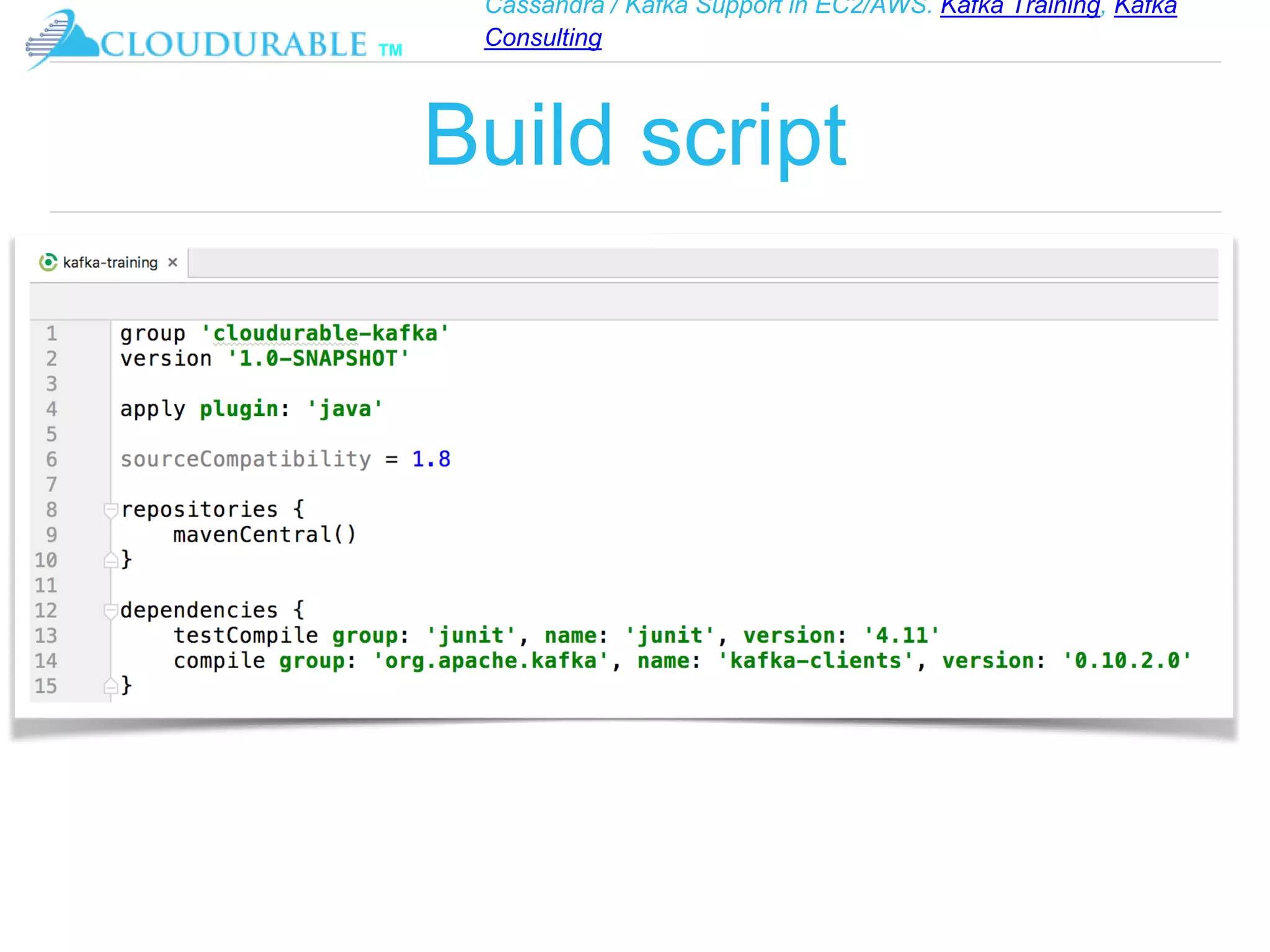Click fold end marker at line 10

111,560
